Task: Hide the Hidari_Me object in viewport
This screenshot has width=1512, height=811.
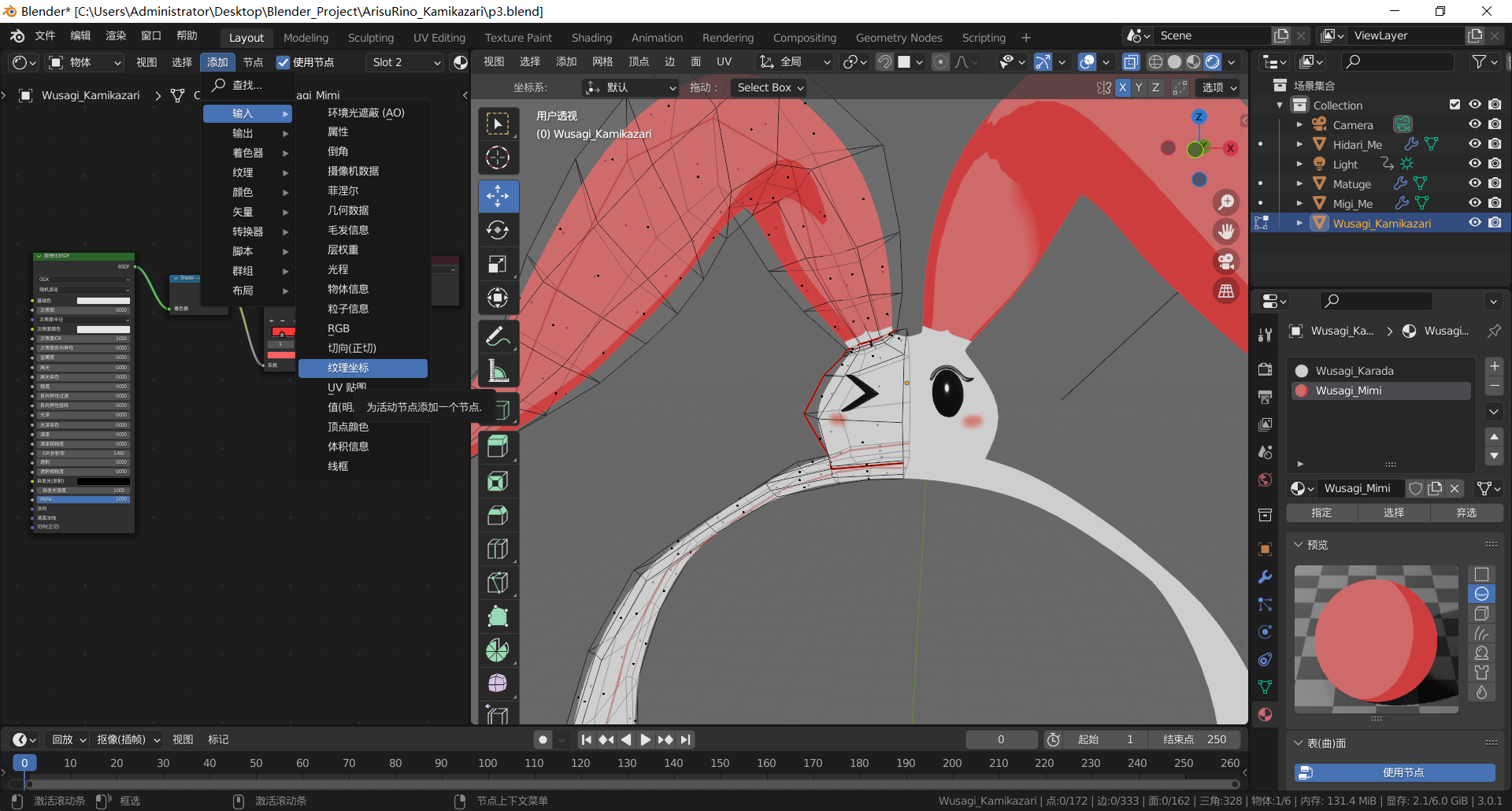Action: tap(1475, 144)
